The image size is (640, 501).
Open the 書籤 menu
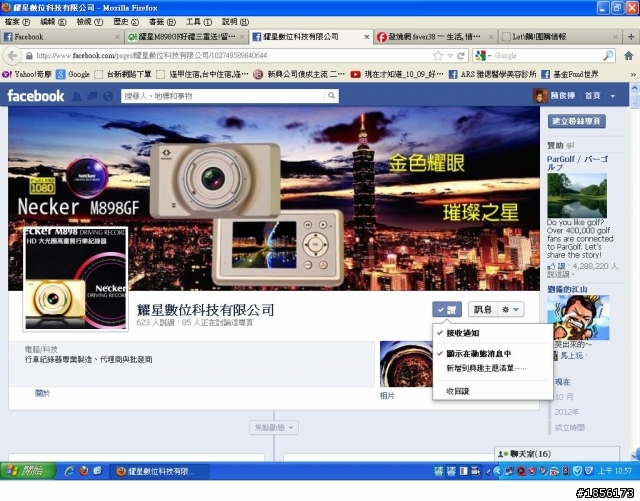point(162,22)
